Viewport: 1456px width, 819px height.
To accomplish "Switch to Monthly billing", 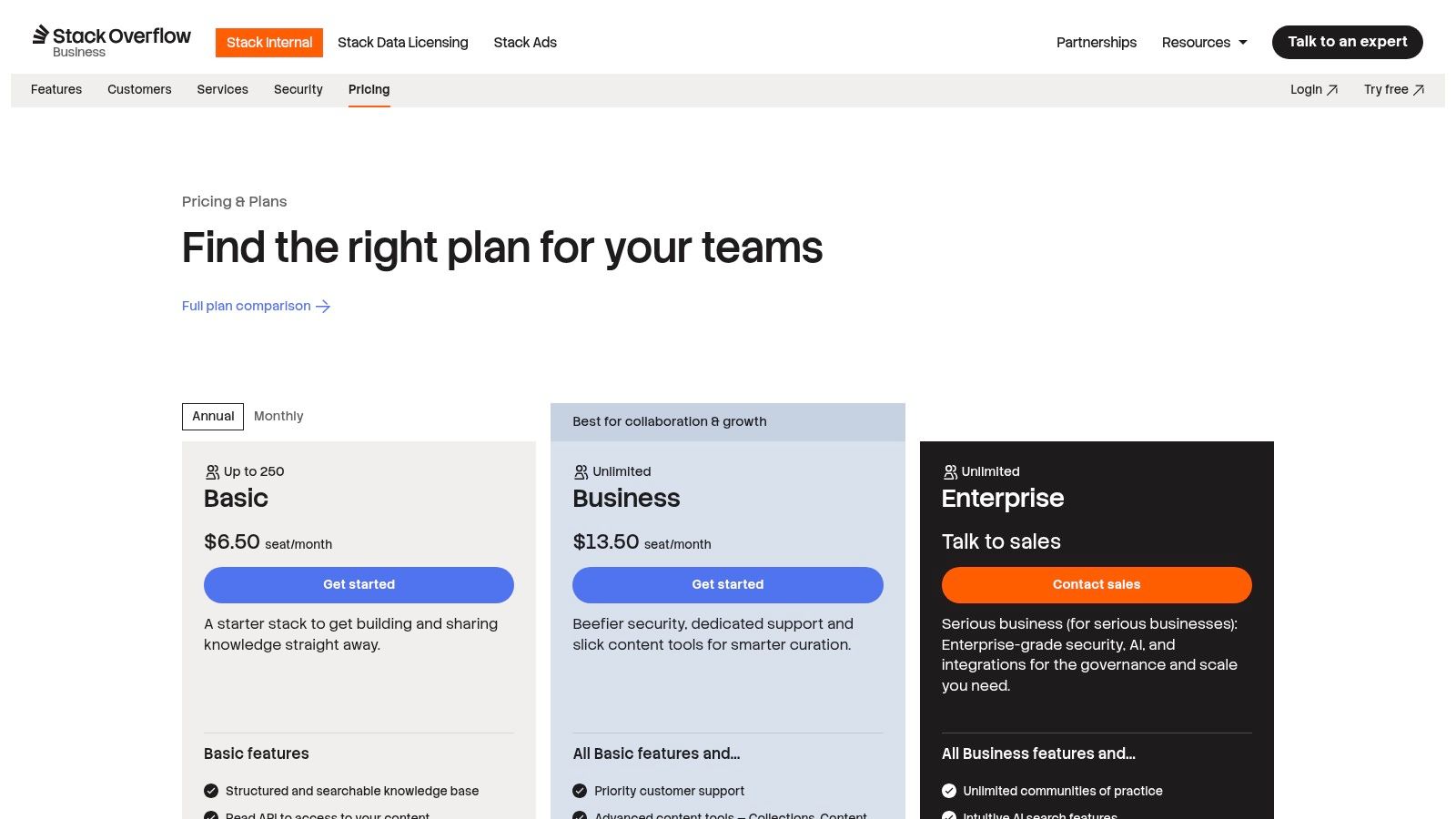I will point(278,416).
